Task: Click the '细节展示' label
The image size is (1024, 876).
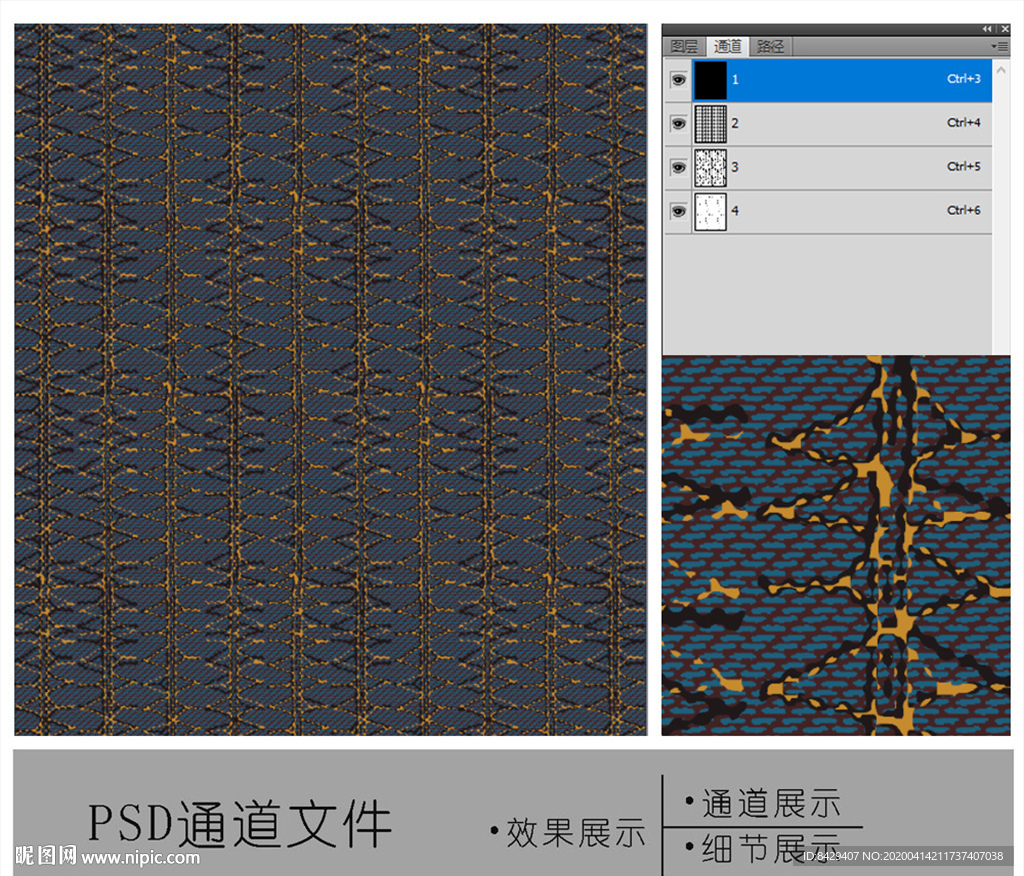Action: click(x=771, y=848)
